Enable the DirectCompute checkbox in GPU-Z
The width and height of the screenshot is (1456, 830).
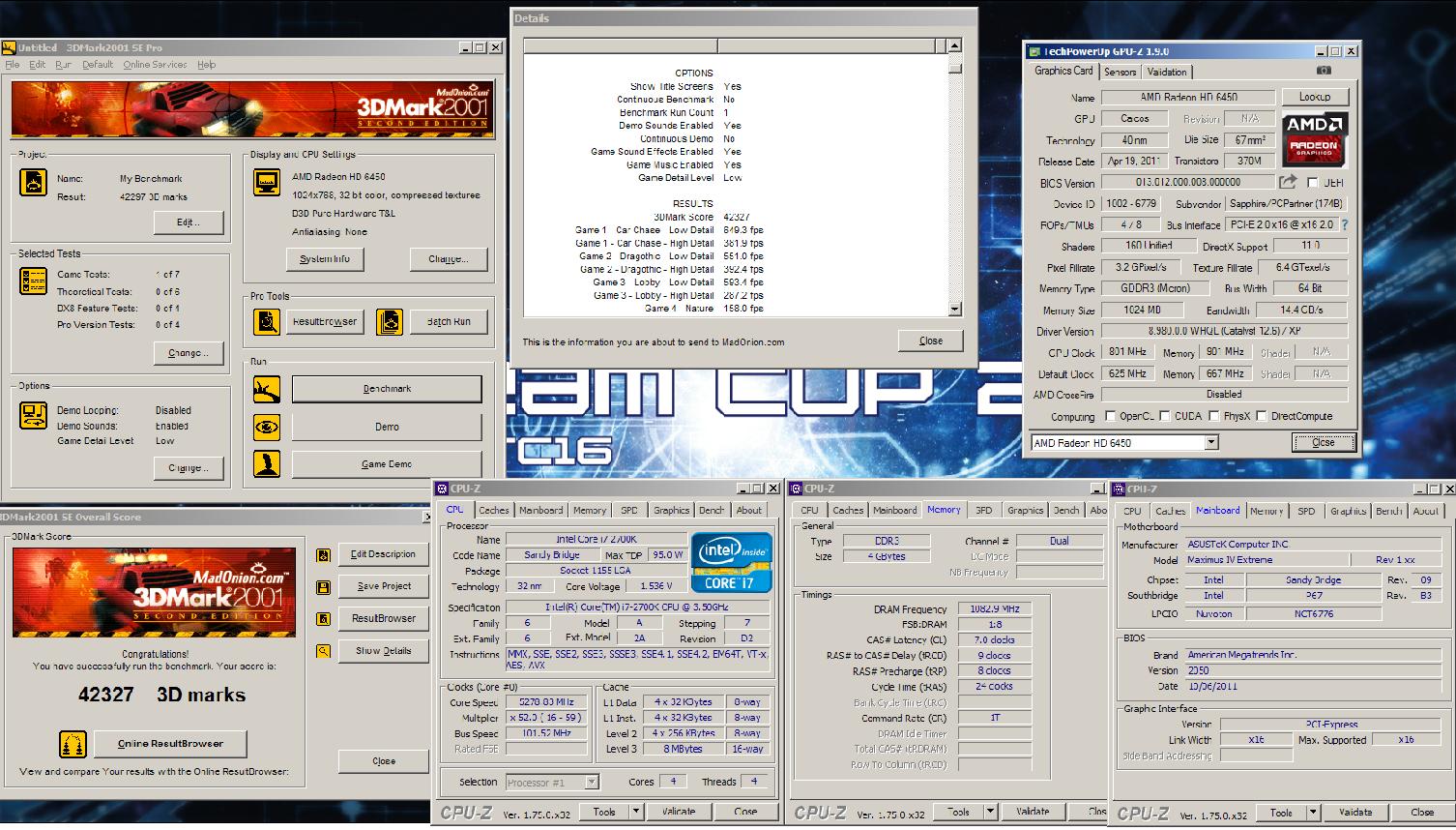click(1261, 416)
